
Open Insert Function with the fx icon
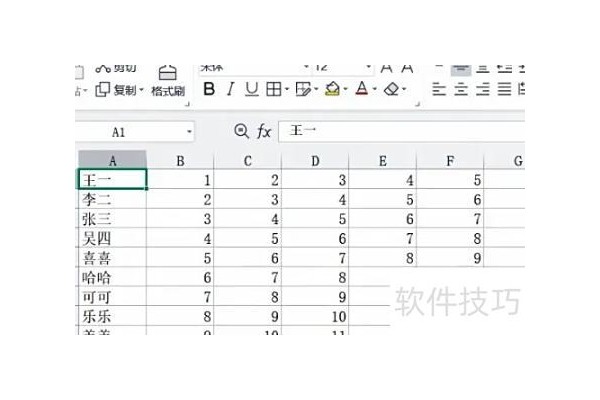click(x=264, y=132)
